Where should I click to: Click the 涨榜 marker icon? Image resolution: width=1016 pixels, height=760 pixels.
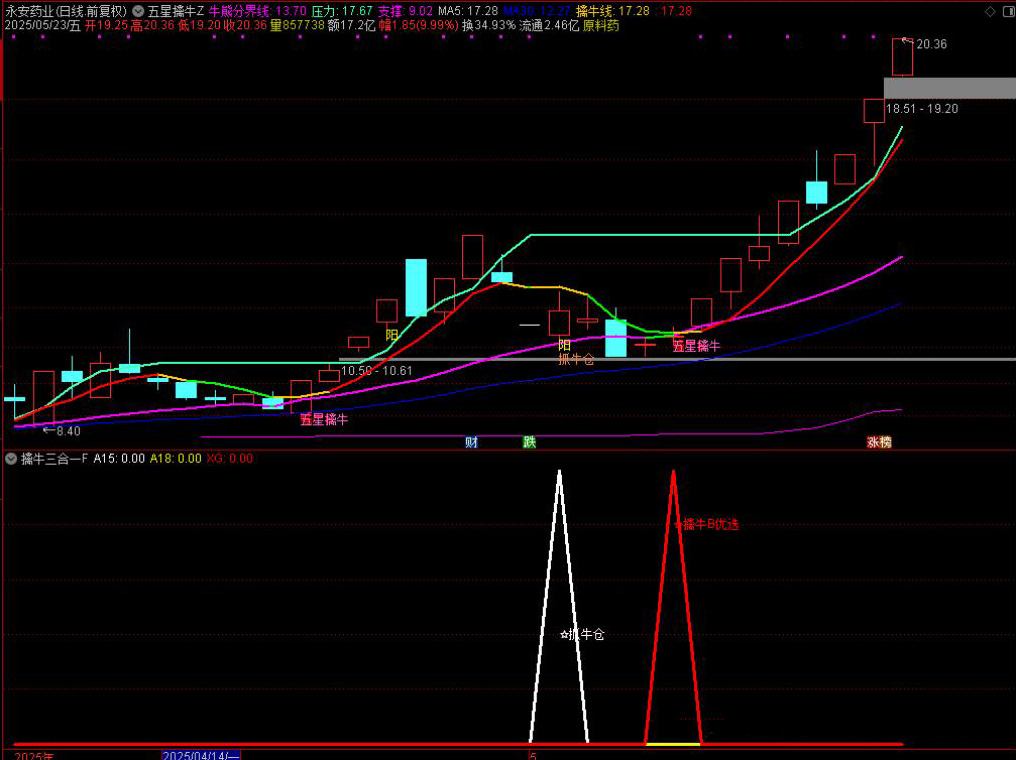coord(879,442)
